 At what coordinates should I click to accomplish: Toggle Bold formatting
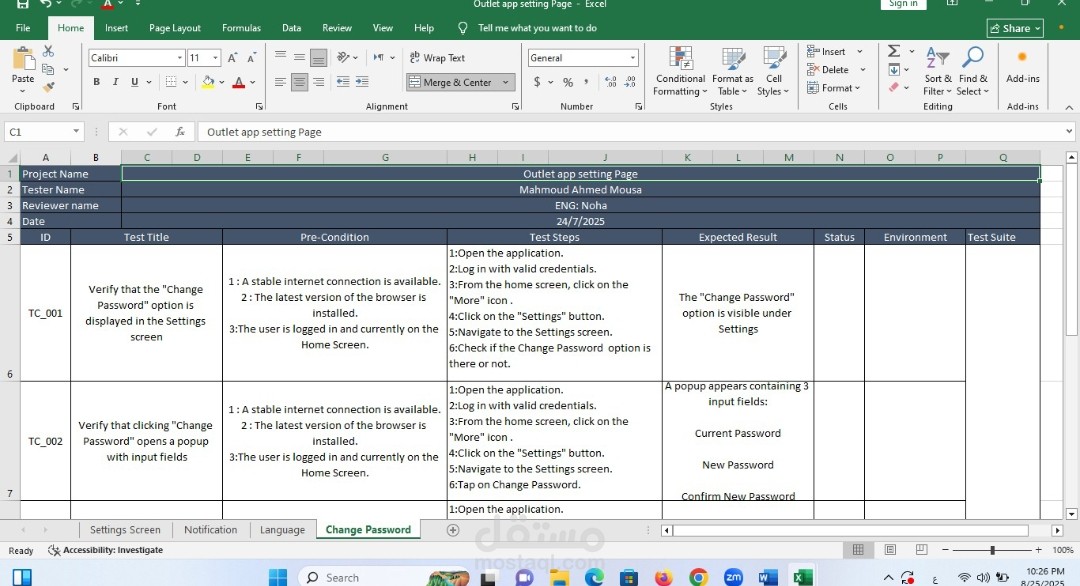[x=97, y=82]
